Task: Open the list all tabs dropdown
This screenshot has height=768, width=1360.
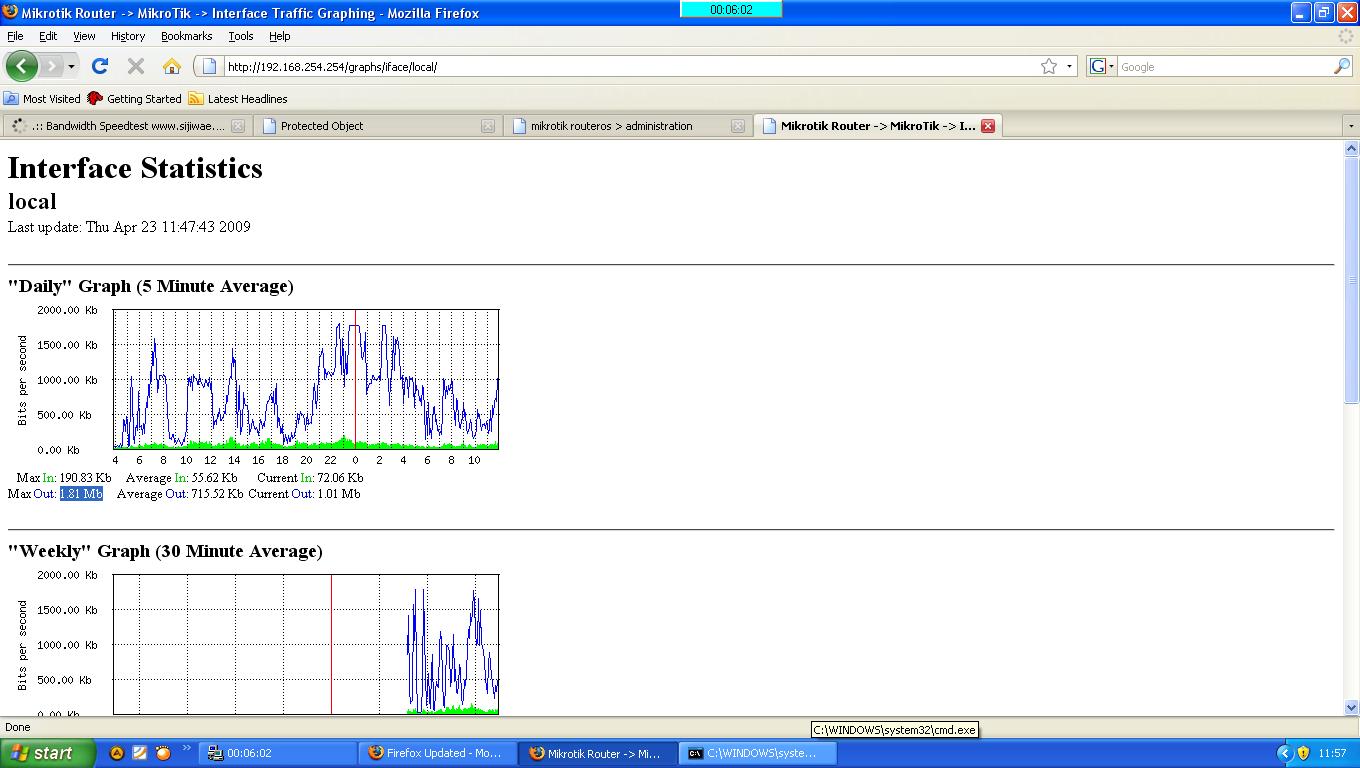Action: [1351, 126]
